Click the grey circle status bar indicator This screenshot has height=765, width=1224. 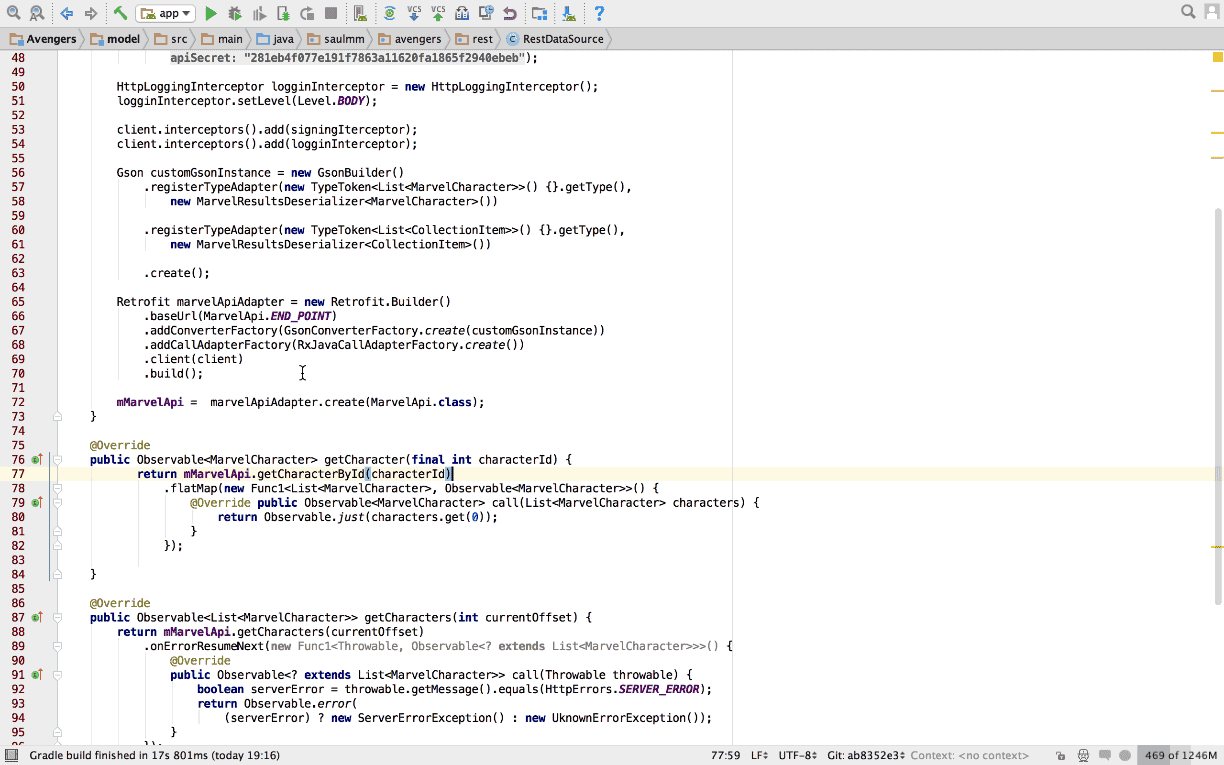pyautogui.click(x=1126, y=755)
